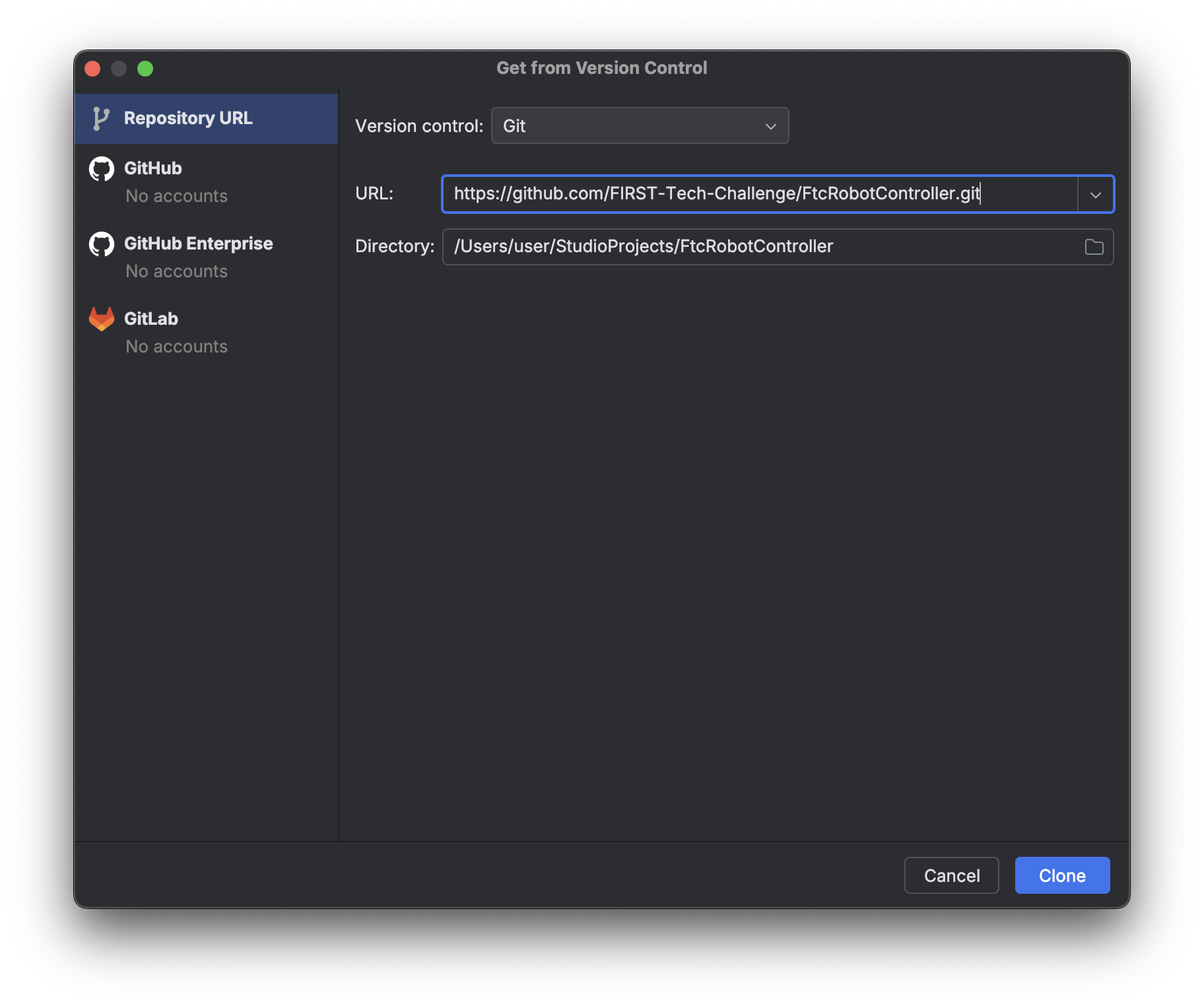
Task: Expand the URL history dropdown arrow
Action: click(x=1096, y=195)
